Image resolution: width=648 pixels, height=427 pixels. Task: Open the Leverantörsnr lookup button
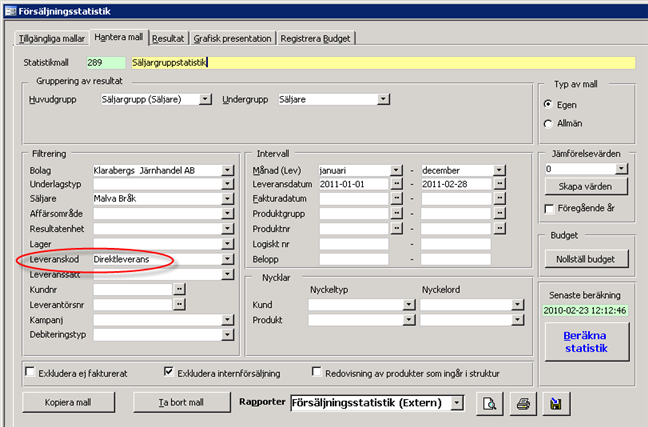click(x=179, y=304)
